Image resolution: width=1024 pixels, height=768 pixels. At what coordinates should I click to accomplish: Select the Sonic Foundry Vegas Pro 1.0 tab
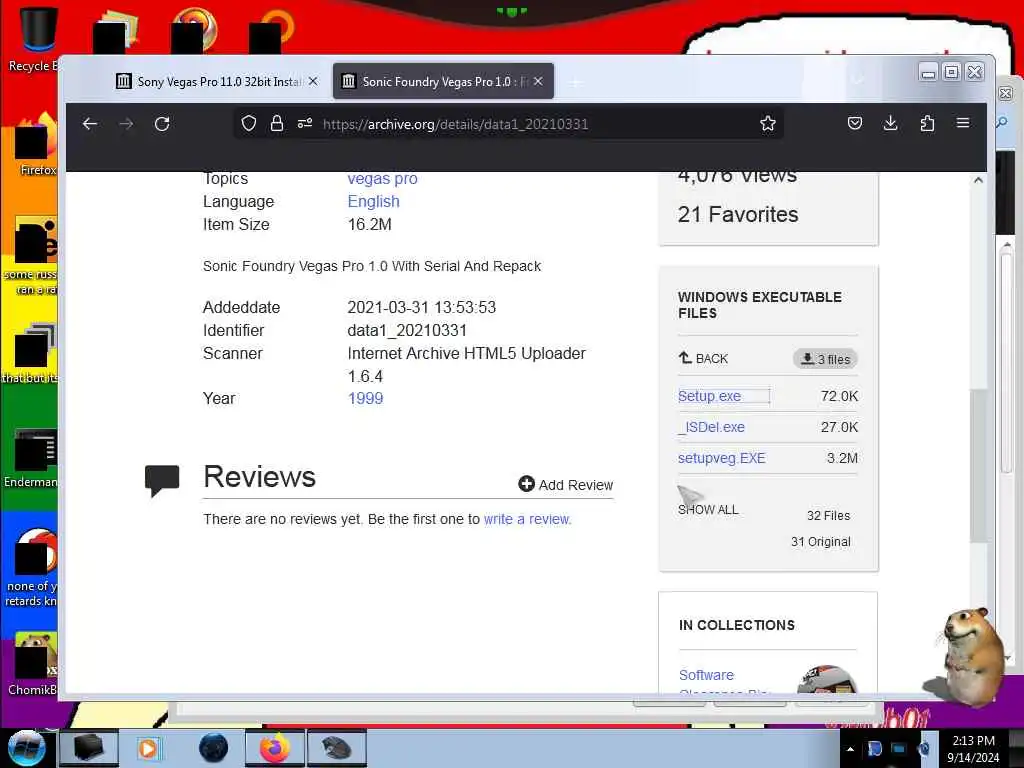[x=443, y=81]
